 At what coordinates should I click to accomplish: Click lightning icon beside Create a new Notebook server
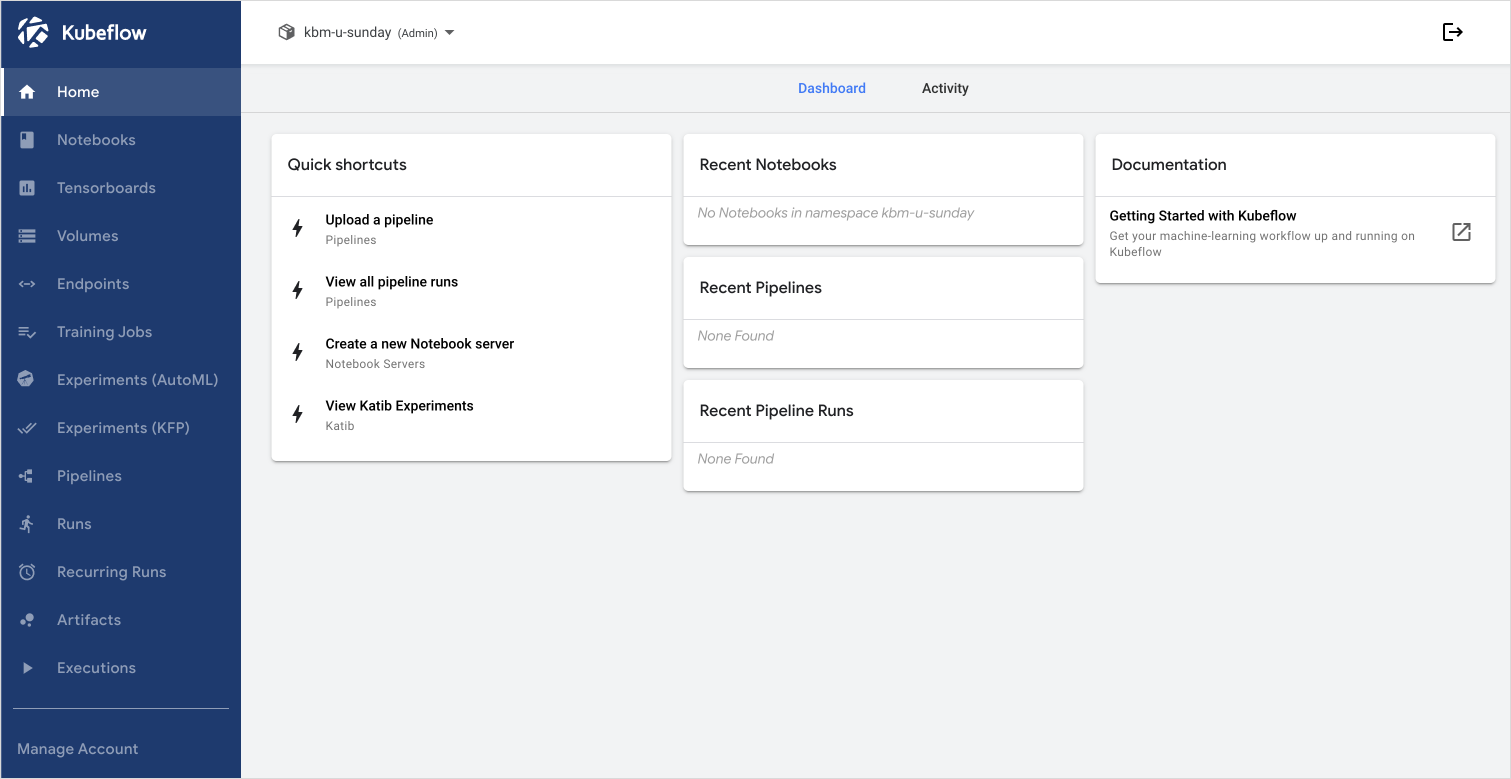point(297,352)
